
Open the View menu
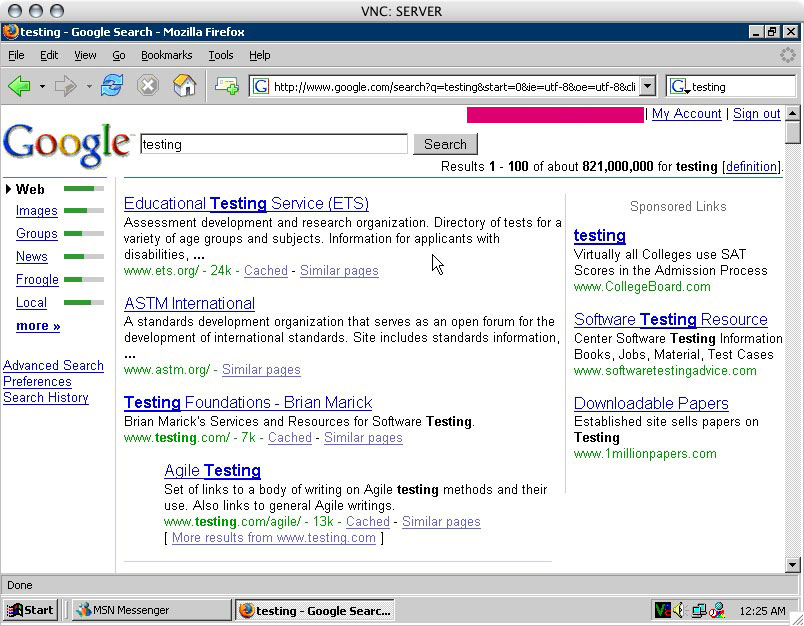click(85, 55)
